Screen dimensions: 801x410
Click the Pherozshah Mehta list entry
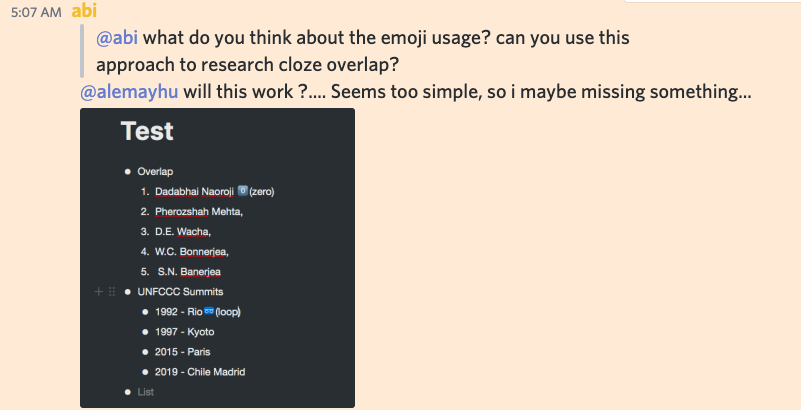pyautogui.click(x=199, y=211)
